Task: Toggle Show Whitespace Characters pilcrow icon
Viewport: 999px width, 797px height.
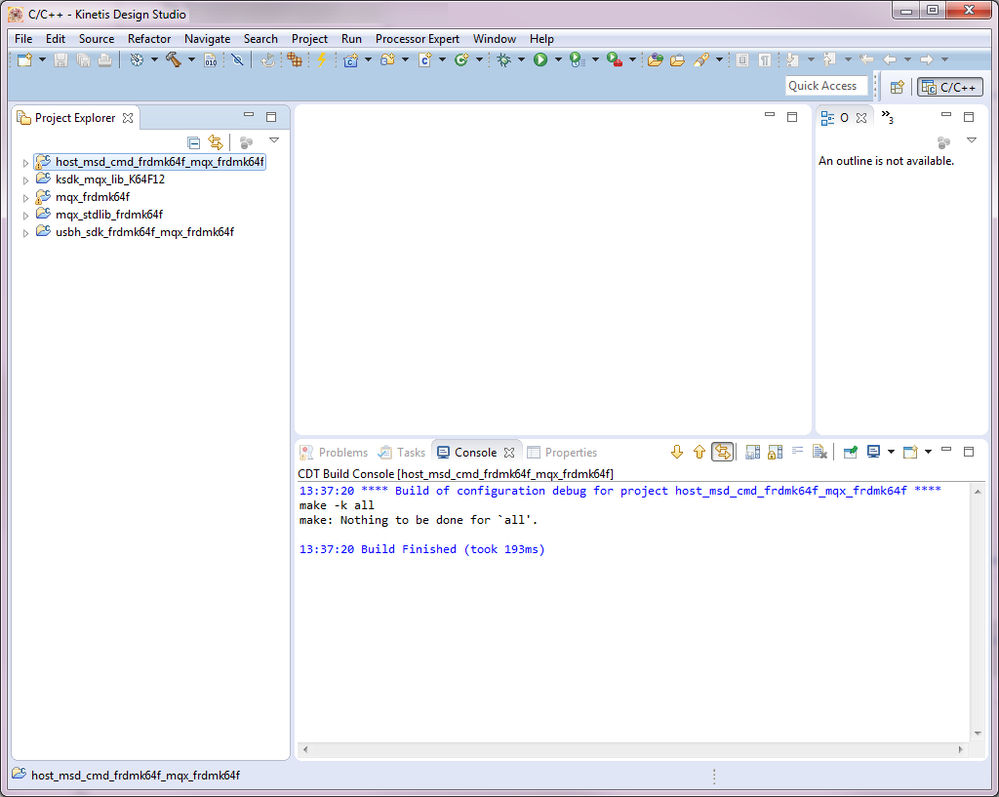Action: tap(765, 60)
